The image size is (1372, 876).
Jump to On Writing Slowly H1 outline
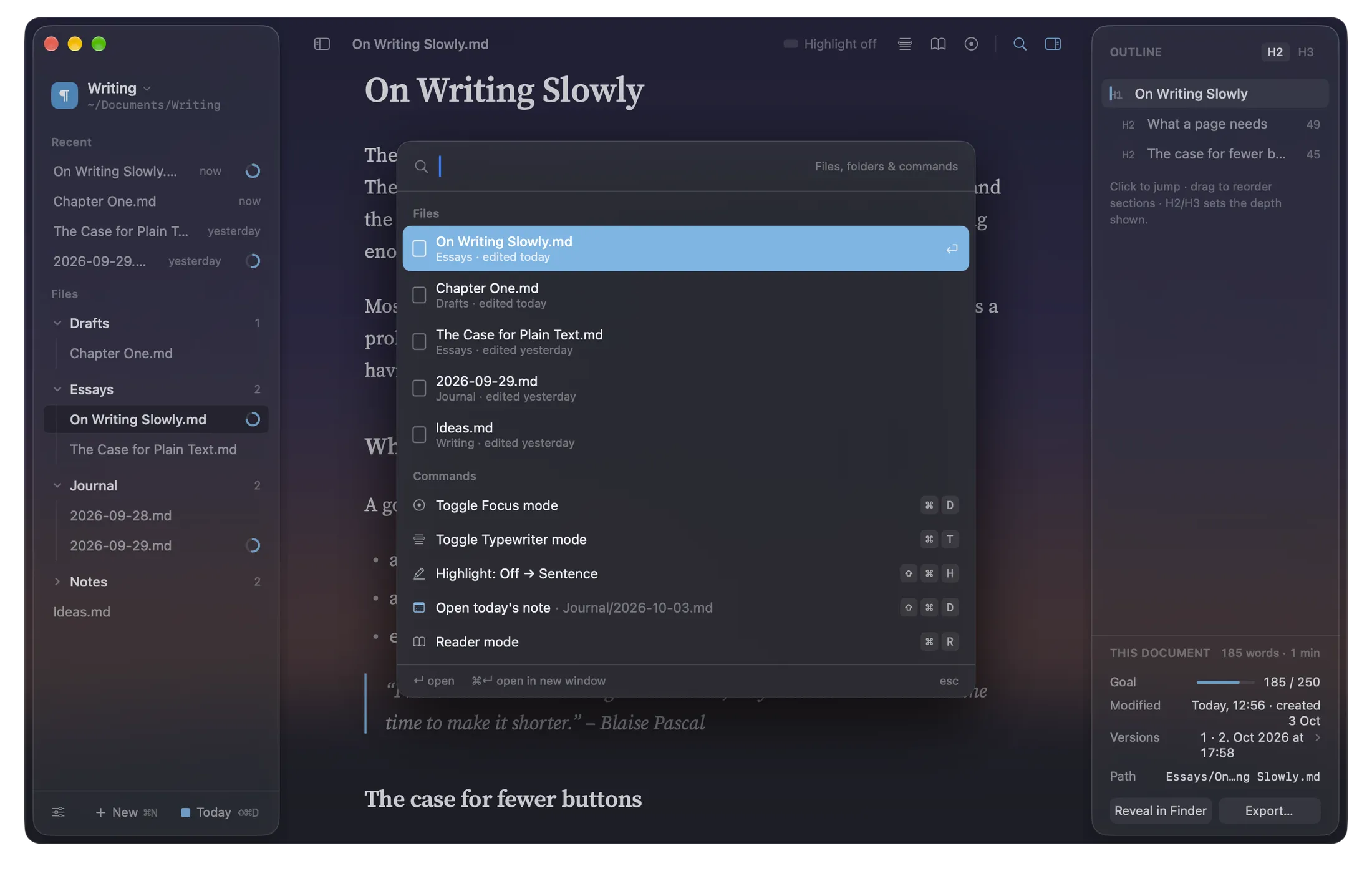point(1215,94)
